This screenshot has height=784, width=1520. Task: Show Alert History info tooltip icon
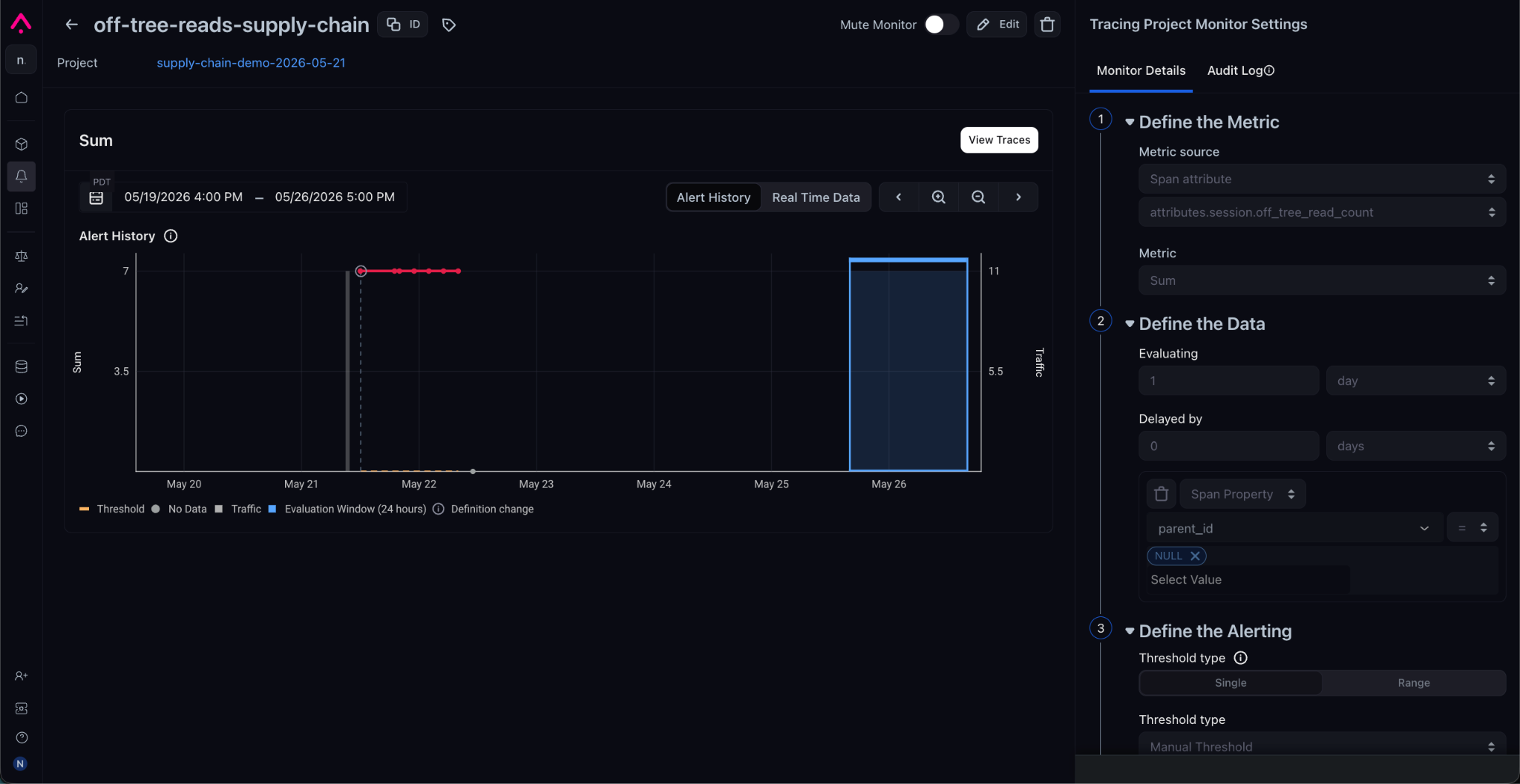coord(171,236)
